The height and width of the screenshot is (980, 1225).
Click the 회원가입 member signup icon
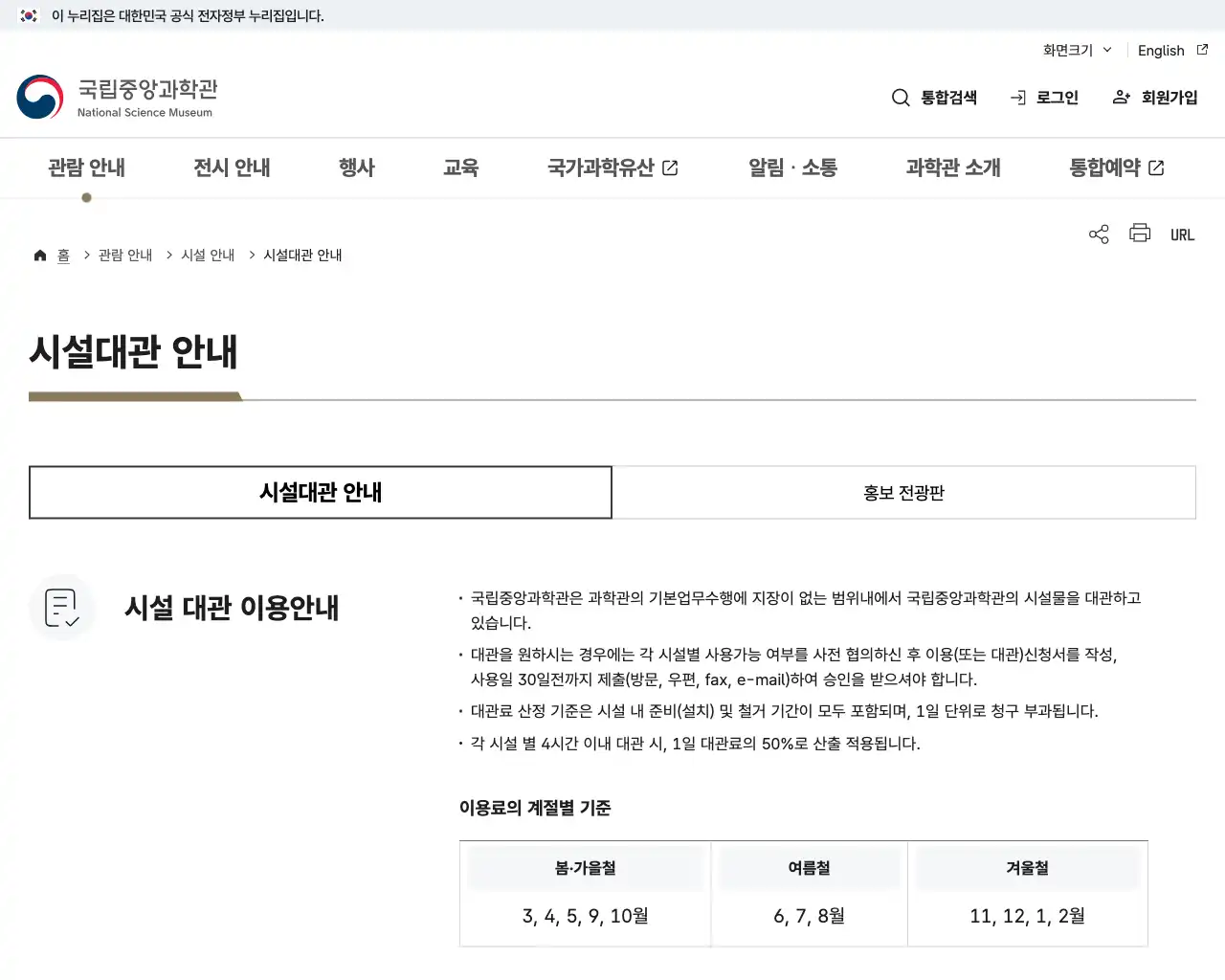1120,97
